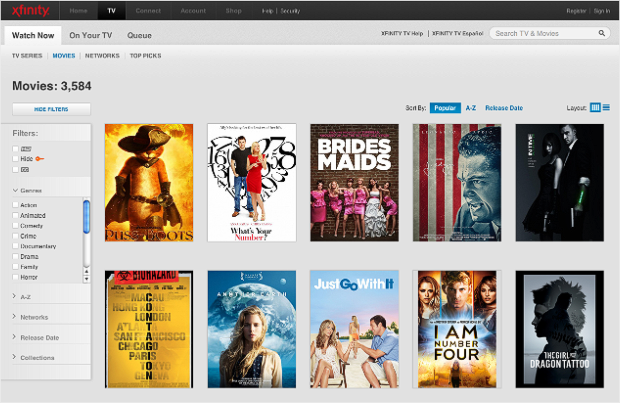Open the dark In Time poster
This screenshot has width=620, height=403.
point(560,182)
